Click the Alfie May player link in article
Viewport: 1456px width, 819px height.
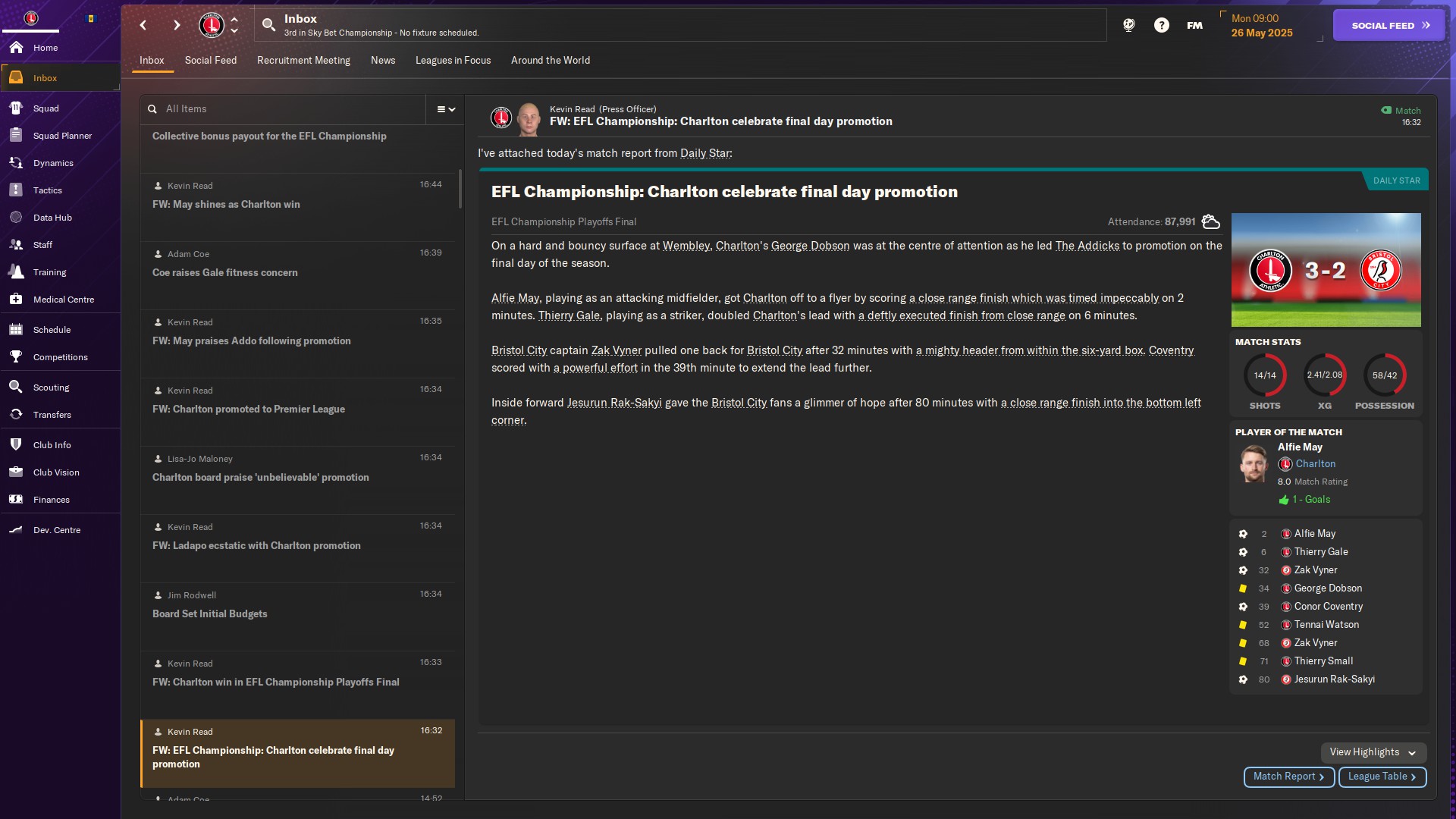pos(515,298)
